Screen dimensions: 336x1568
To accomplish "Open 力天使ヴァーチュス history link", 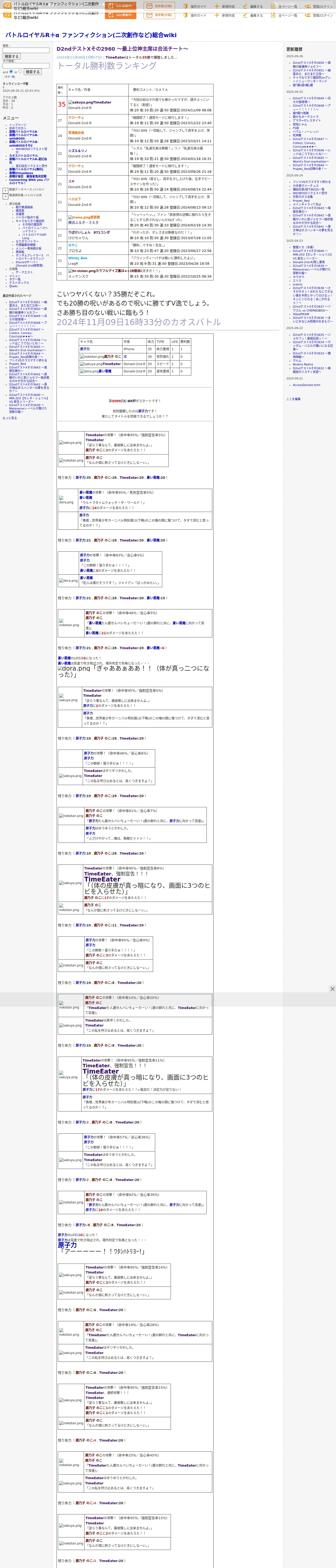I will point(305,185).
